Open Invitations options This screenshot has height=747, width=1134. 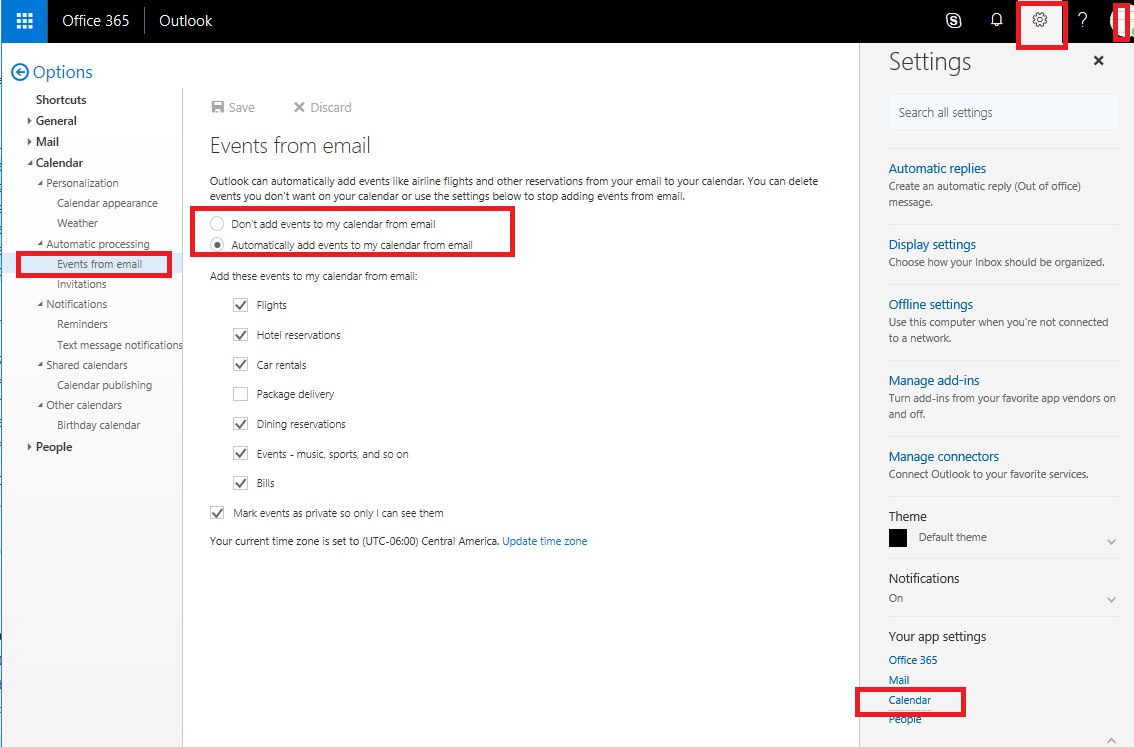tap(82, 284)
